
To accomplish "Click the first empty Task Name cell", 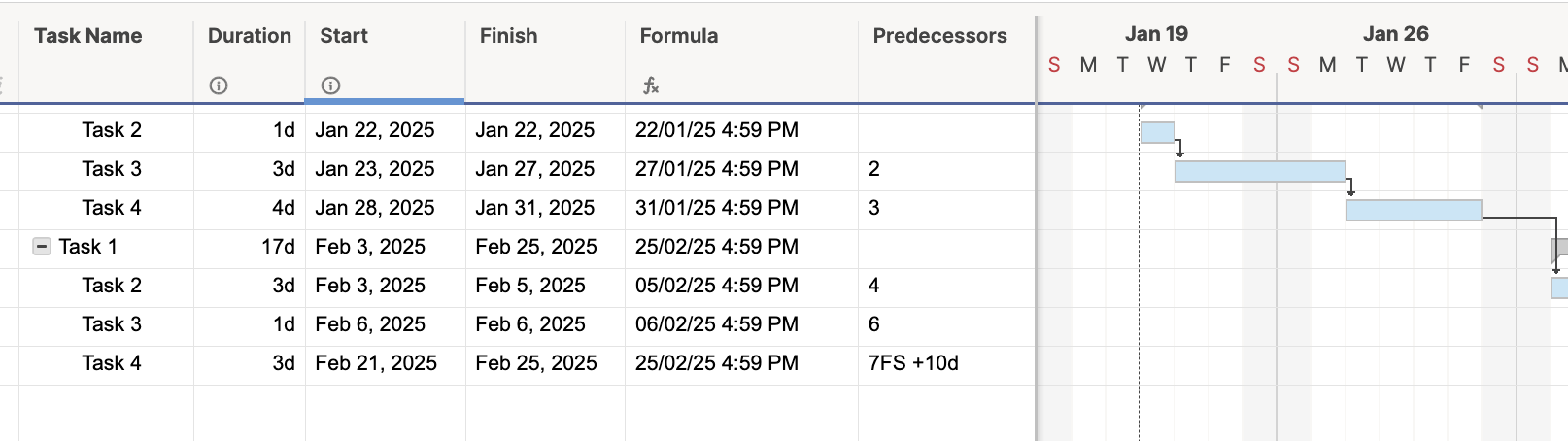I will coord(106,404).
